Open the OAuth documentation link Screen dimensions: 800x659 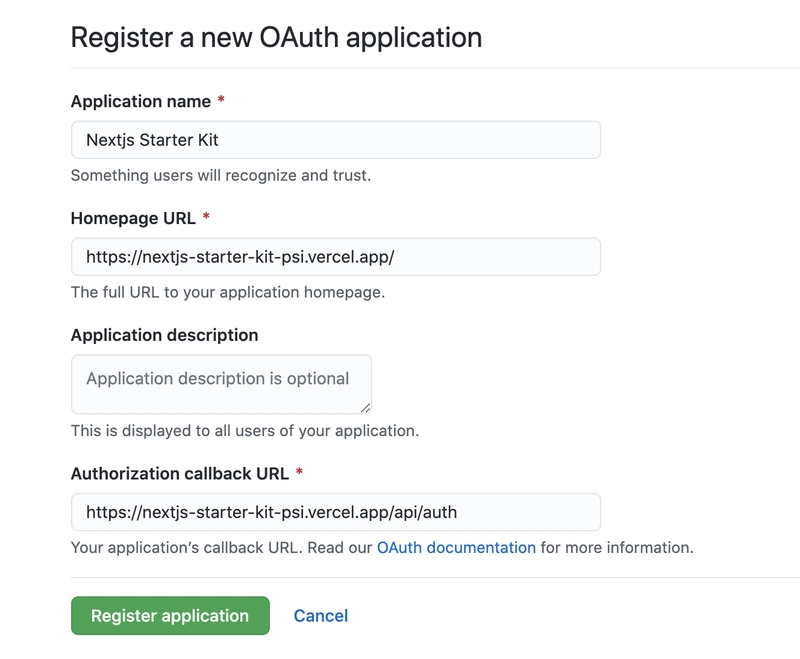(x=456, y=547)
